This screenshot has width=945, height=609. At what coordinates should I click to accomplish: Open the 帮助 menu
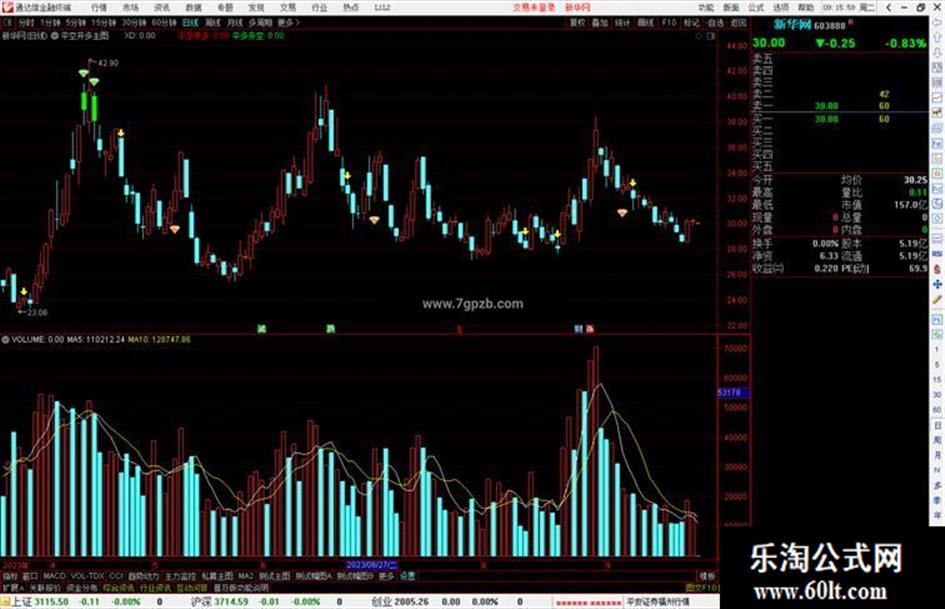(x=806, y=7)
